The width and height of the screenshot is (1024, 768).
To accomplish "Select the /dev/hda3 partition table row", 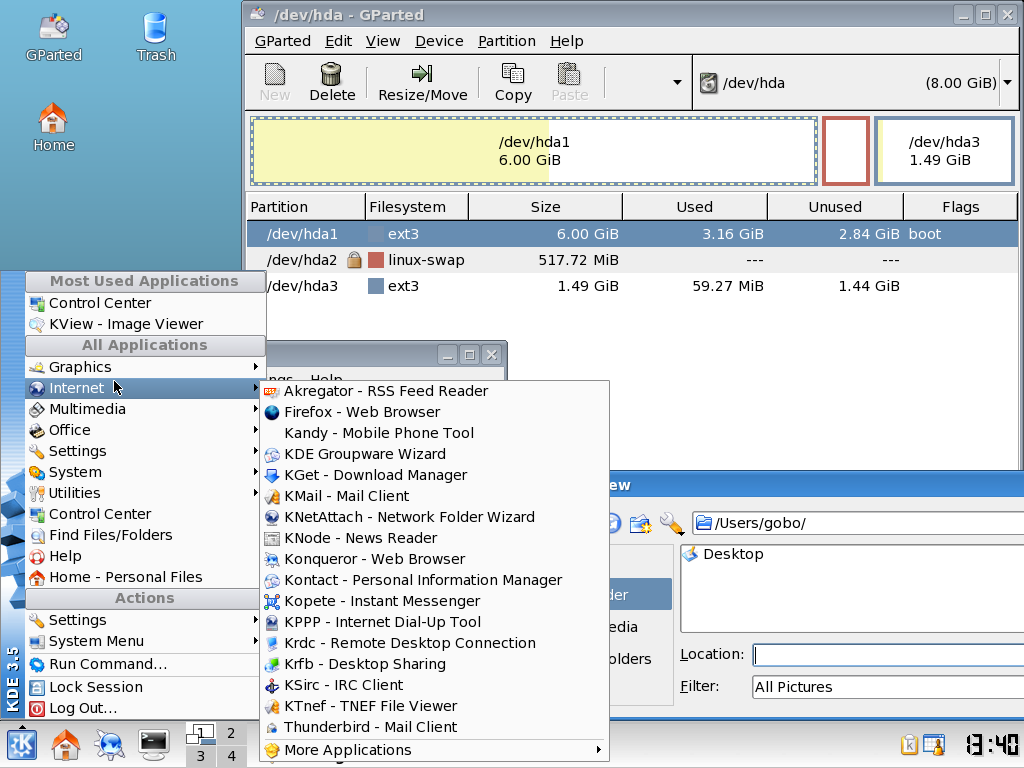I will coord(632,286).
